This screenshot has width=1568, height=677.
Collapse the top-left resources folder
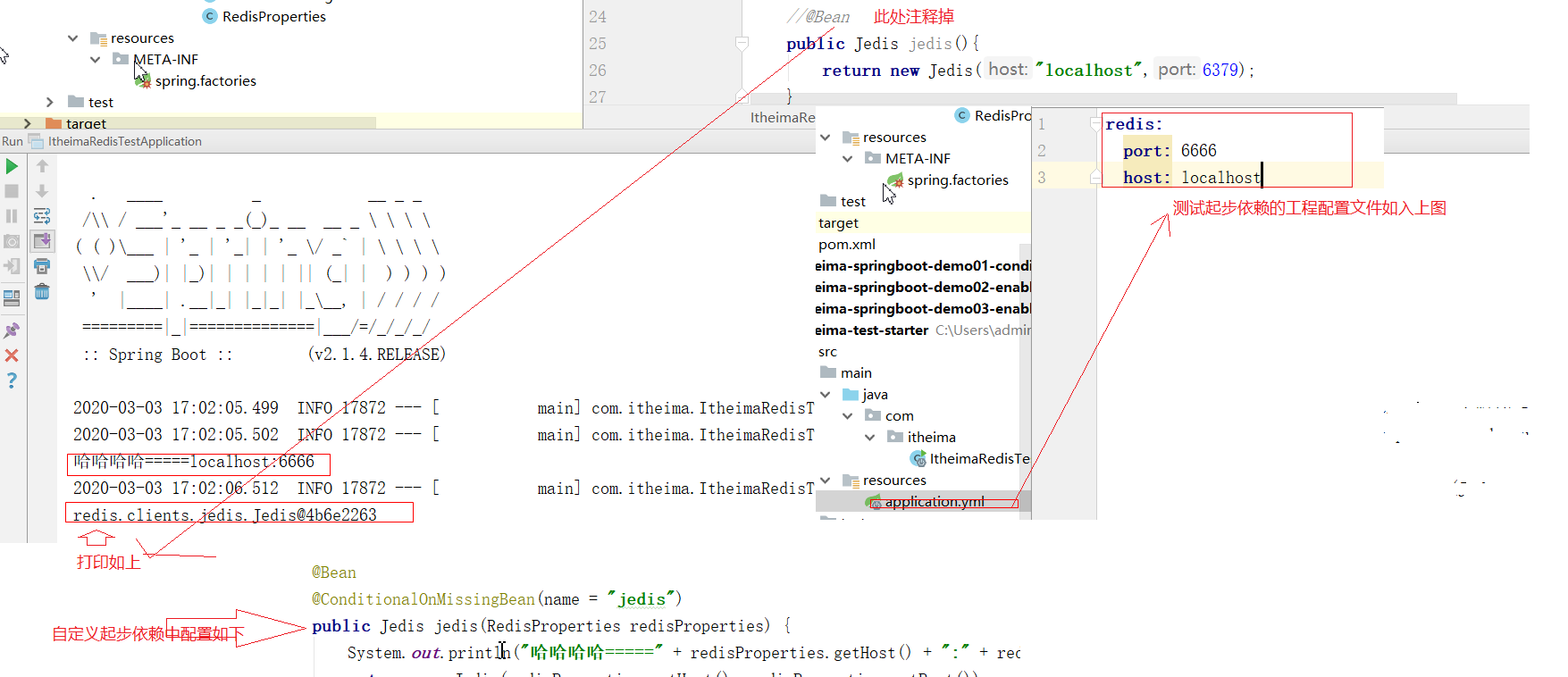pos(72,38)
